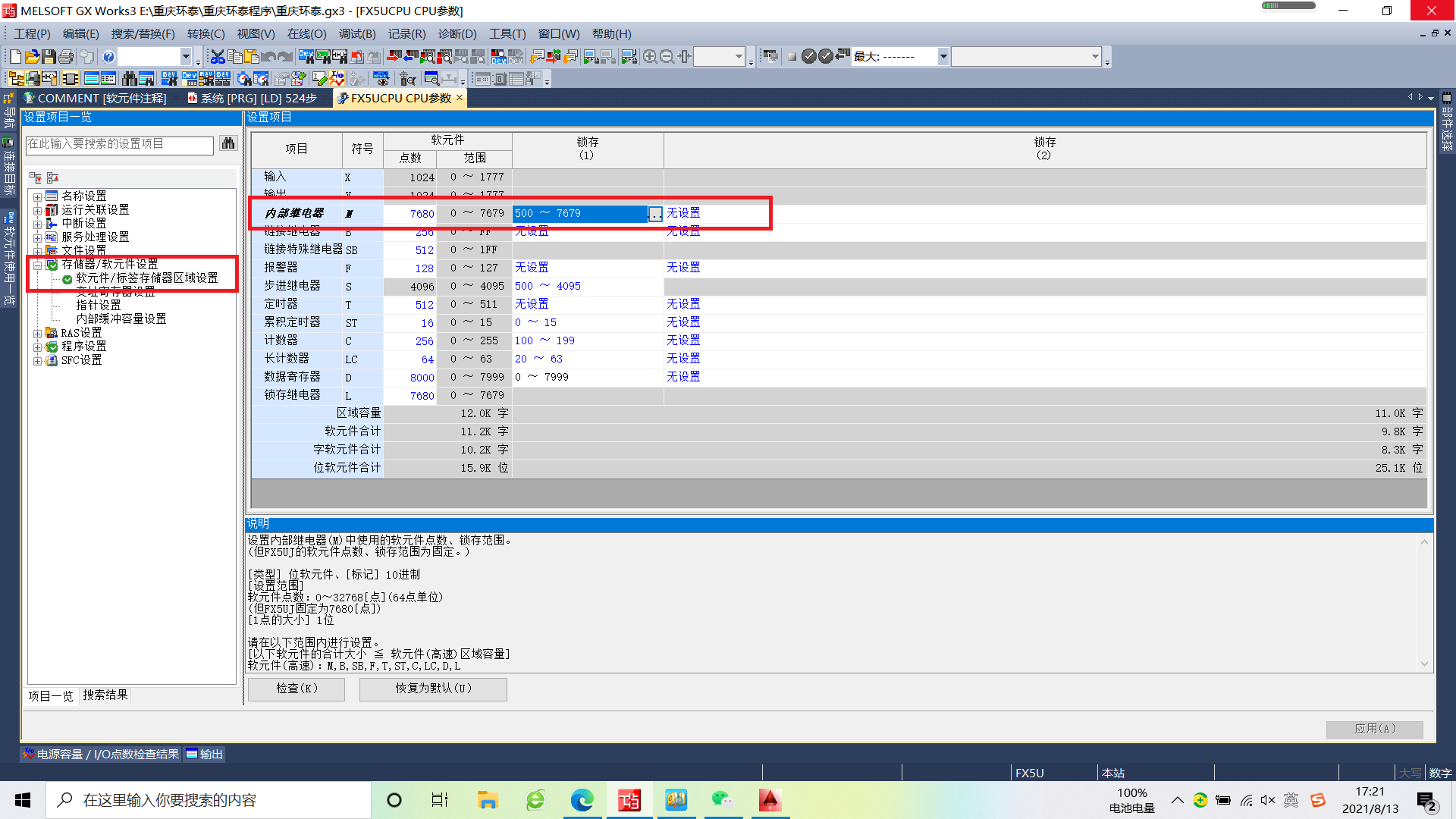
Task: Click the blue Help question mark icon
Action: [108, 57]
